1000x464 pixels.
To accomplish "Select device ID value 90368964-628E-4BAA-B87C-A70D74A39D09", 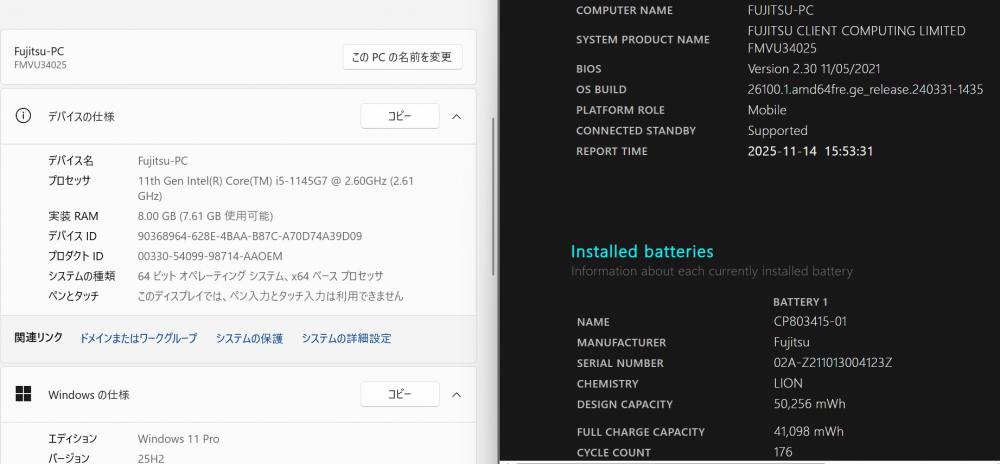I will (250, 236).
